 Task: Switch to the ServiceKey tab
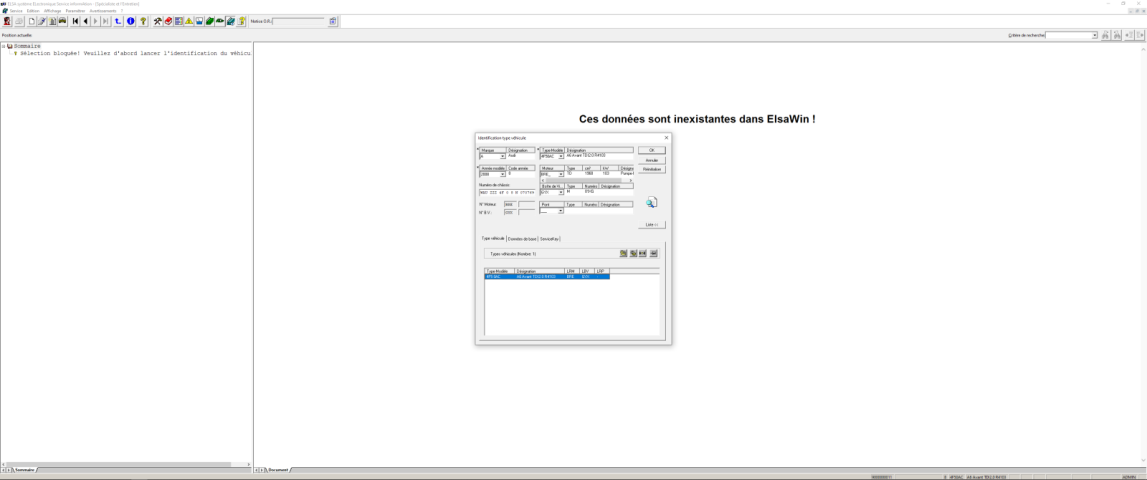(549, 239)
